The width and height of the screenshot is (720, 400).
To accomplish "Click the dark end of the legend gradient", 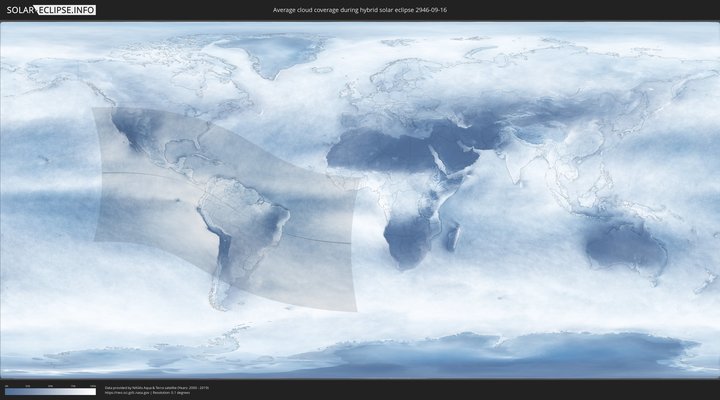I will click(8, 392).
